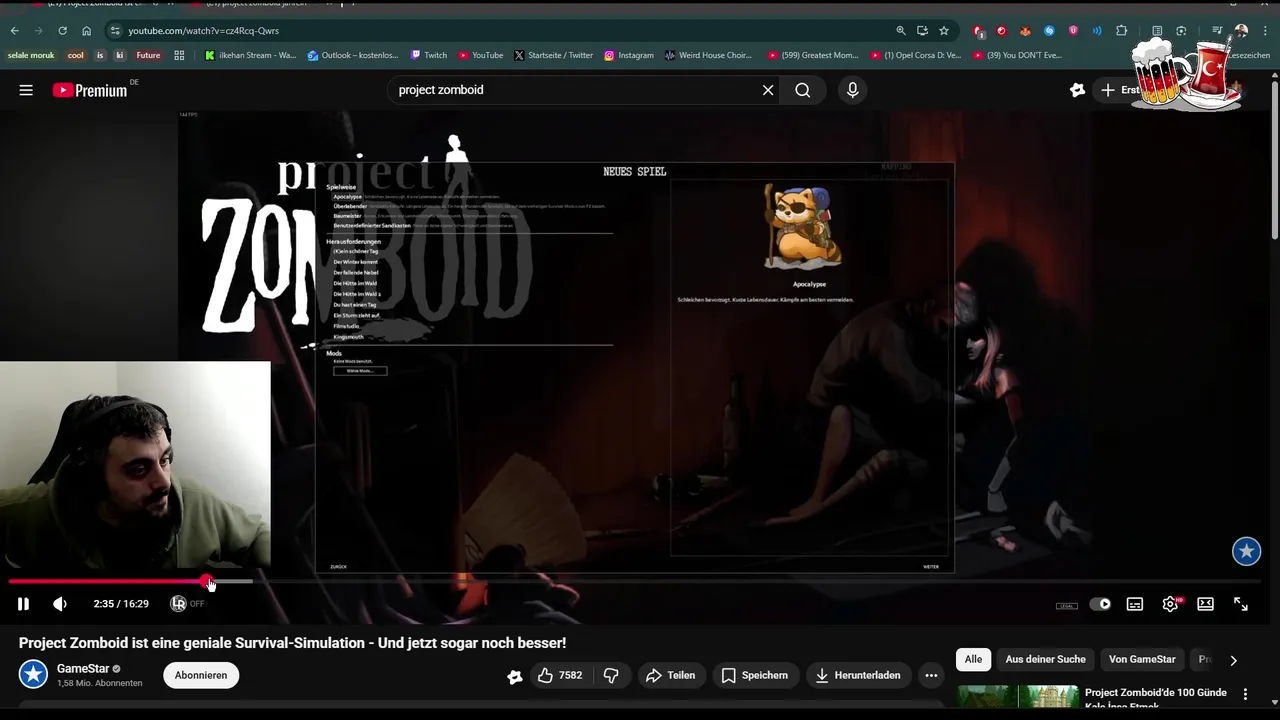
Task: Open the Shazam extension icon
Action: click(1049, 31)
